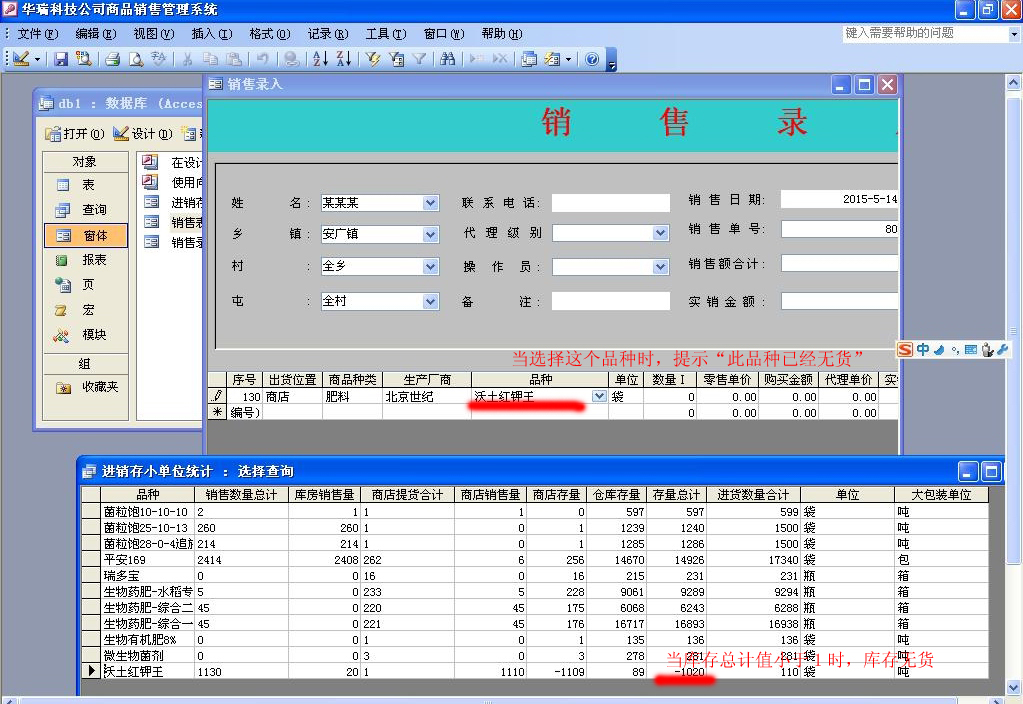
Task: Click the Save toolbar icon
Action: [x=61, y=60]
